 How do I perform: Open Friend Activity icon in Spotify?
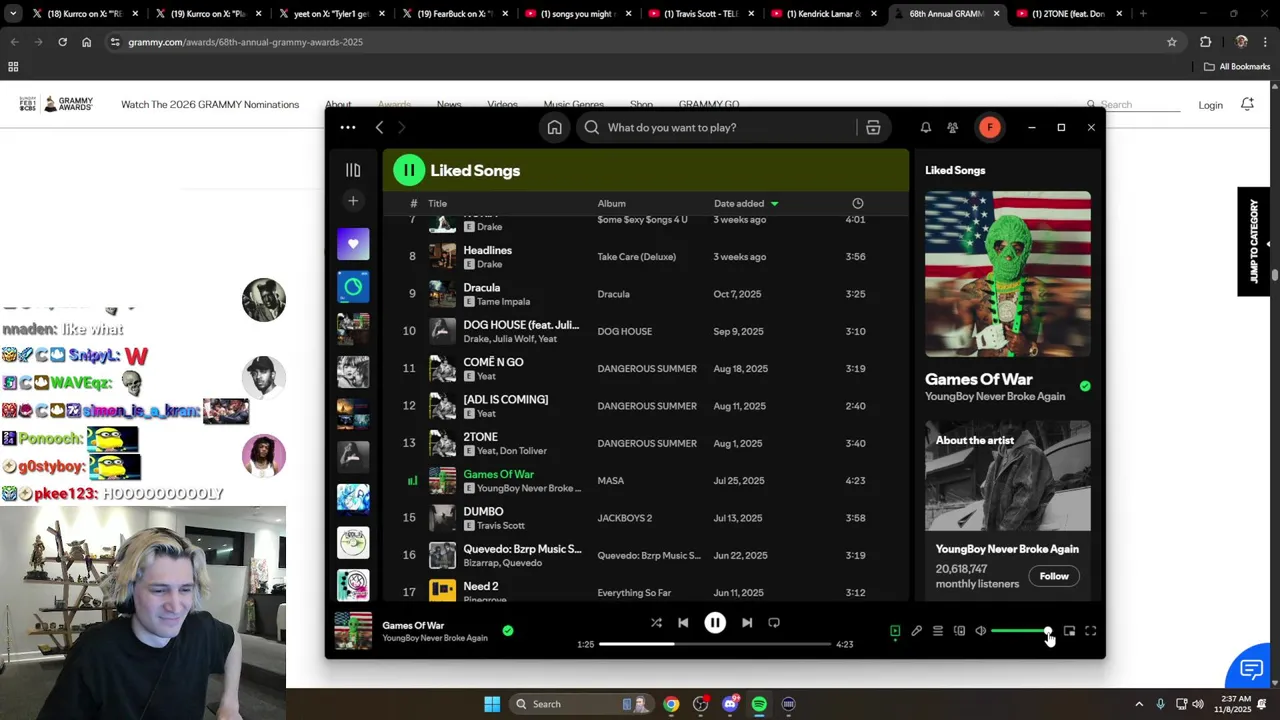pyautogui.click(x=952, y=127)
